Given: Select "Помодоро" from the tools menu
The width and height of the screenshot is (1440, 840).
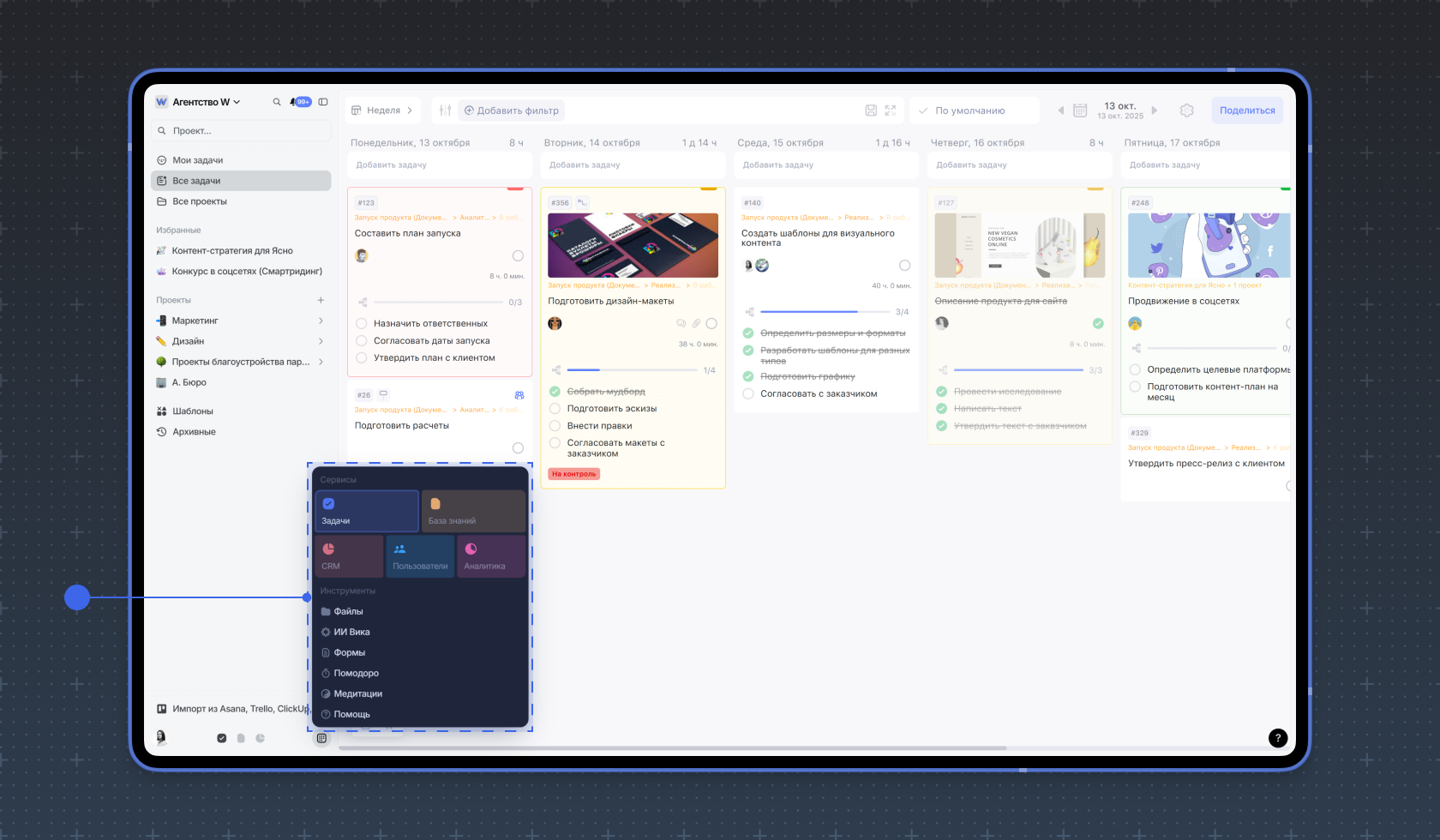Looking at the screenshot, I should click(x=356, y=674).
